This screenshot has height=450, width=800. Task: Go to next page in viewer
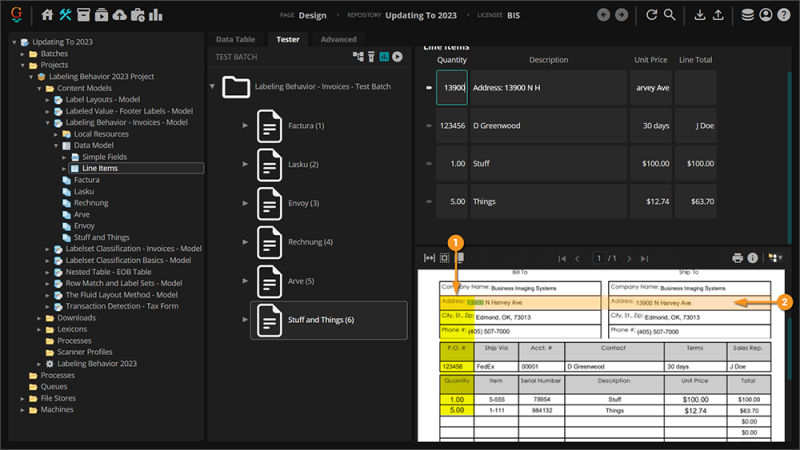[628, 258]
